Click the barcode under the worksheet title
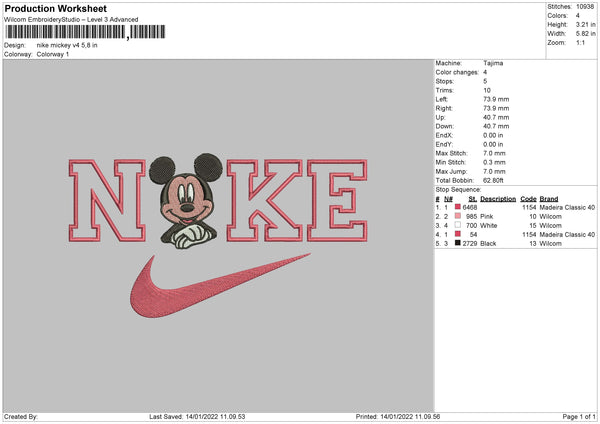 click(85, 32)
